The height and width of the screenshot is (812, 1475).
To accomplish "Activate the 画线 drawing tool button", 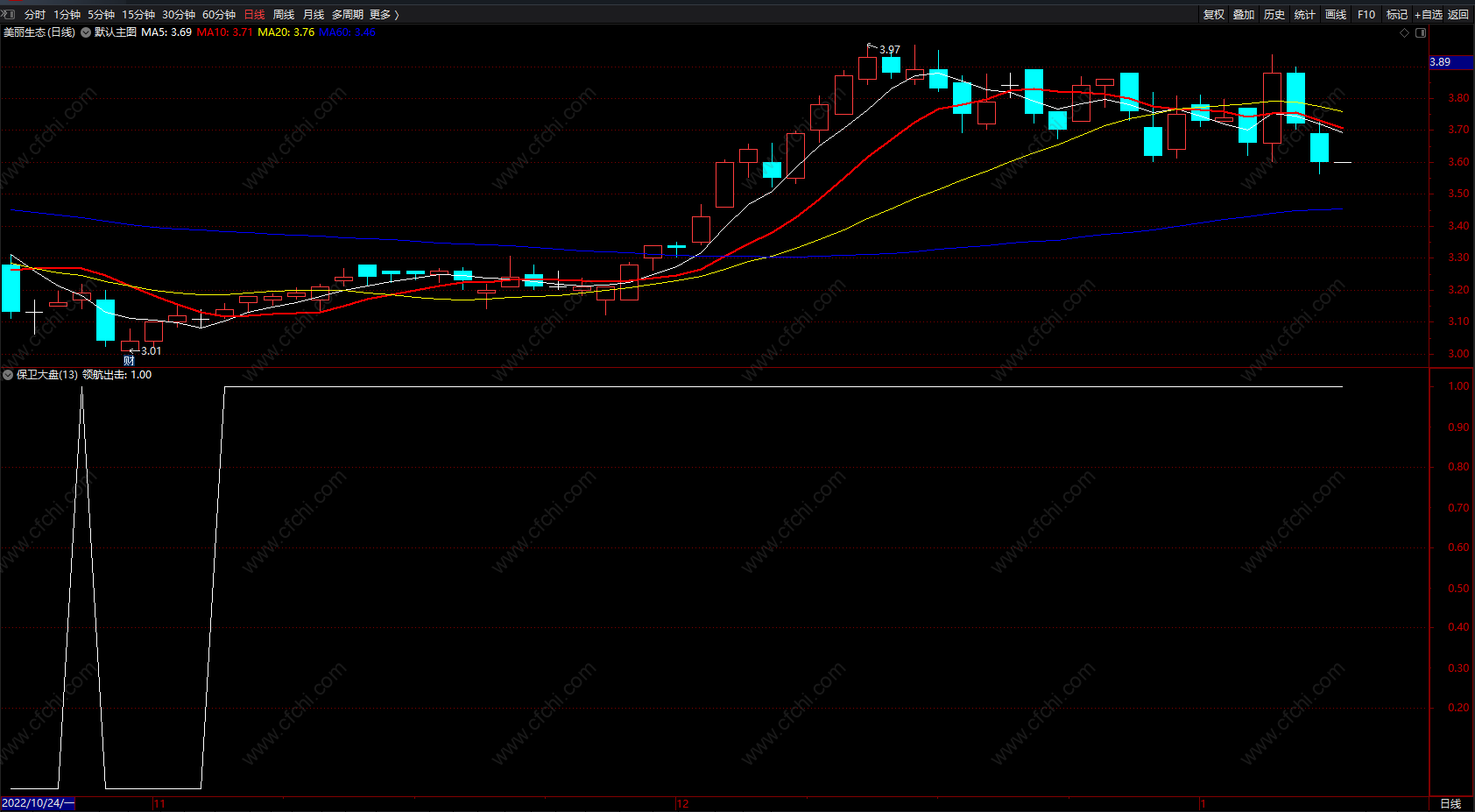I will pos(1336,15).
